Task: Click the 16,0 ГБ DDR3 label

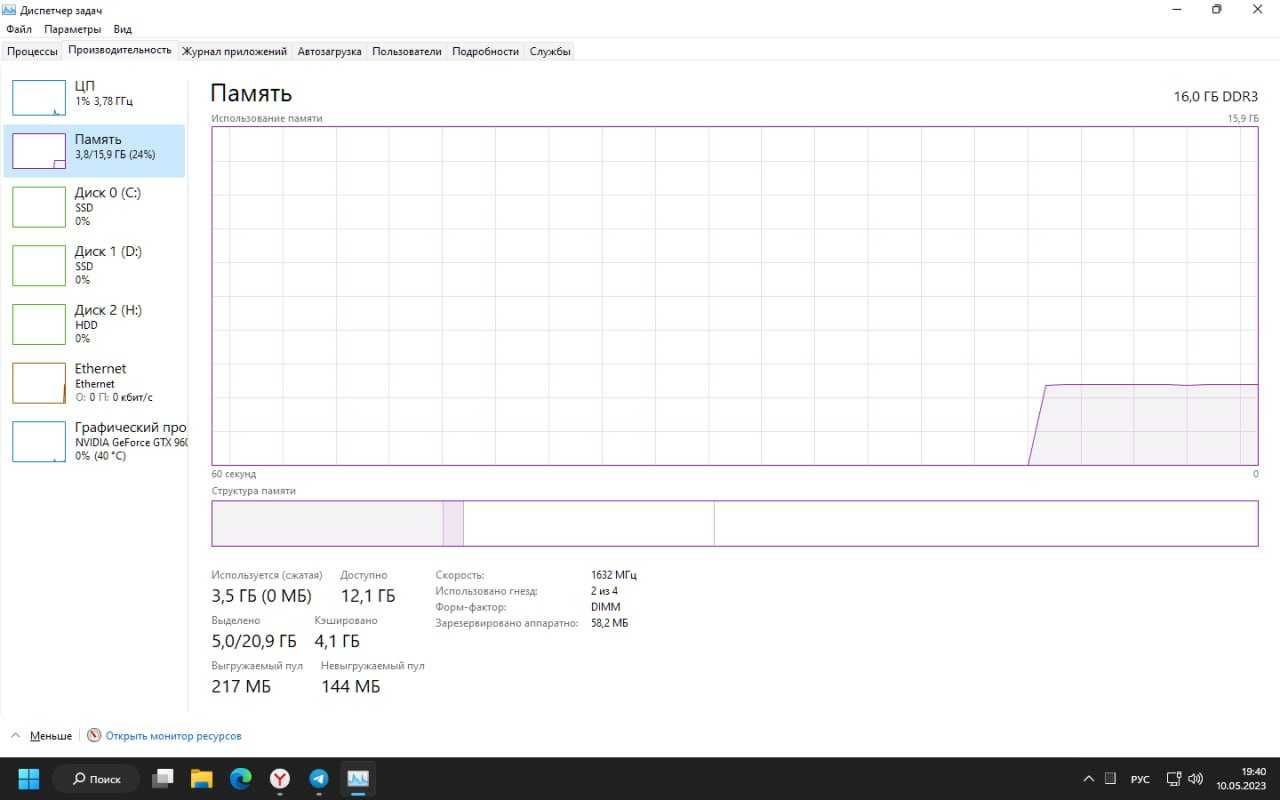Action: click(1216, 96)
